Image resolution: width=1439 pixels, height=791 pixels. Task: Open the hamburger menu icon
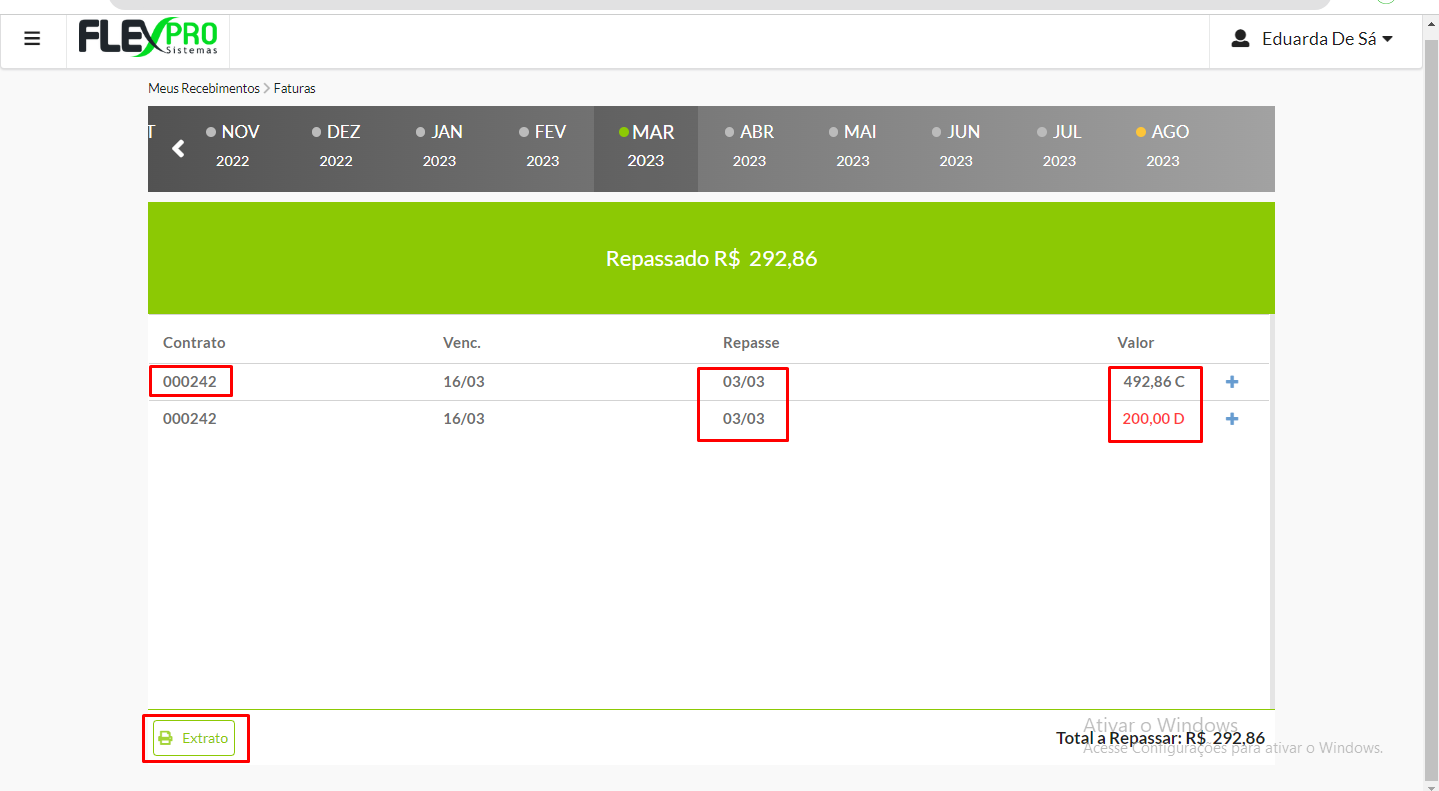click(32, 39)
